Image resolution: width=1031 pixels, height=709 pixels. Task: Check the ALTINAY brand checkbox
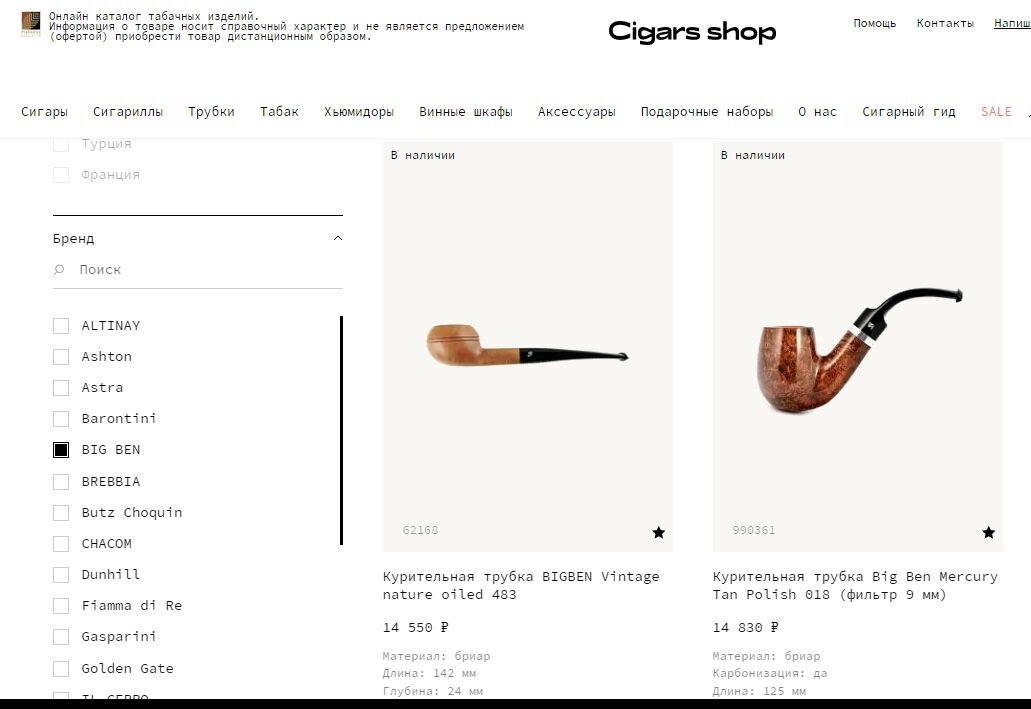click(x=60, y=326)
